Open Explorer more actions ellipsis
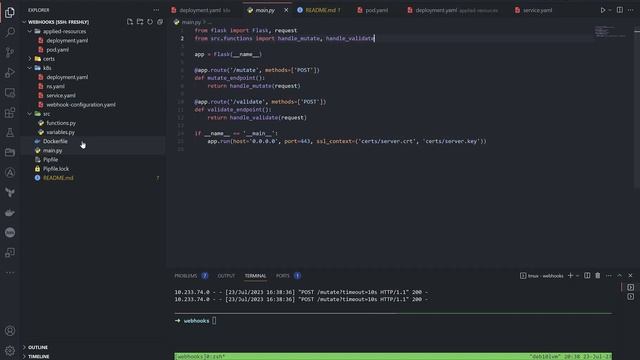The width and height of the screenshot is (640, 360). coord(156,10)
